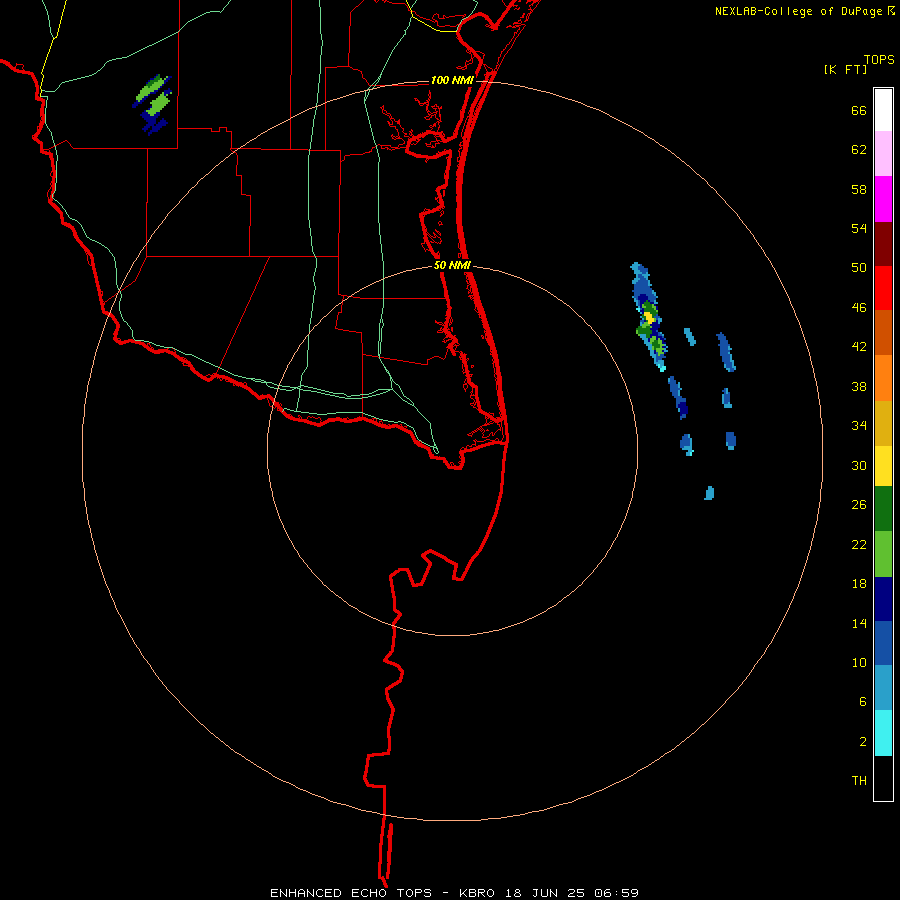Click the TOPS legend title
Viewport: 900px width, 900px height.
879,60
